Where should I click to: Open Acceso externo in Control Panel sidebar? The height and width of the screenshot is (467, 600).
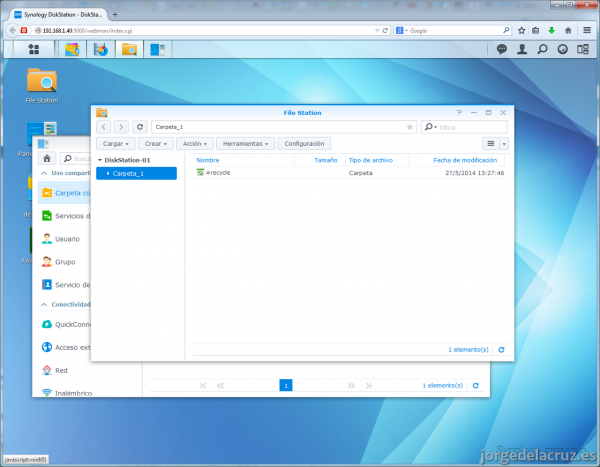point(64,347)
